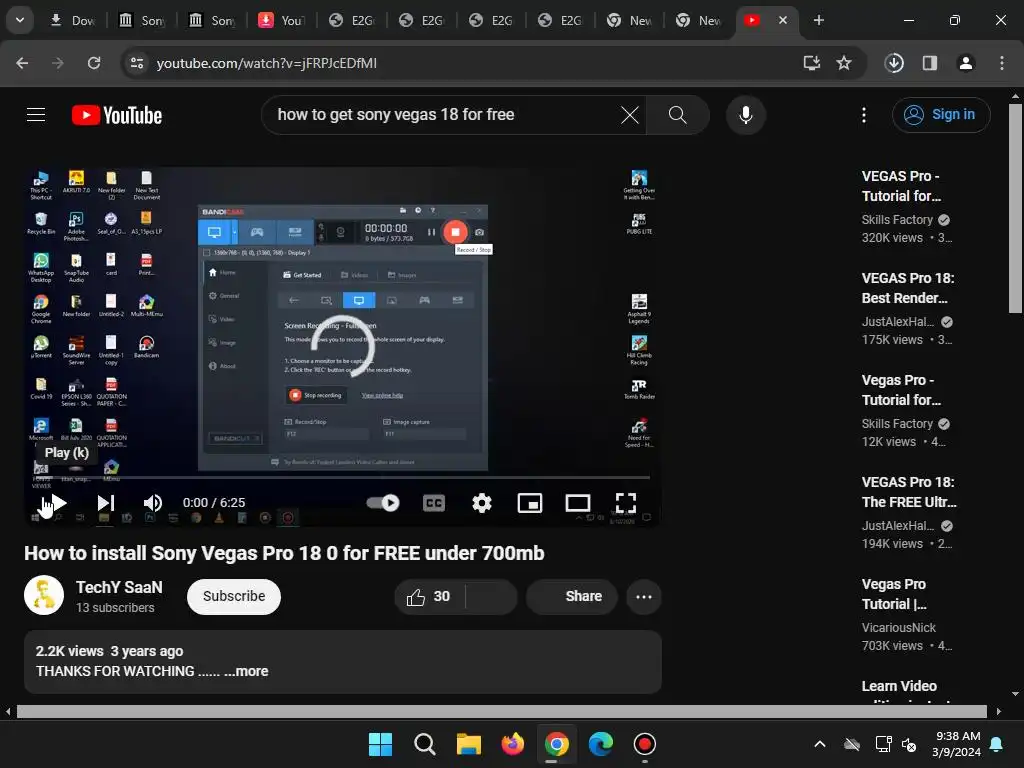
Task: Switch to the first 'New' tab
Action: [x=630, y=20]
